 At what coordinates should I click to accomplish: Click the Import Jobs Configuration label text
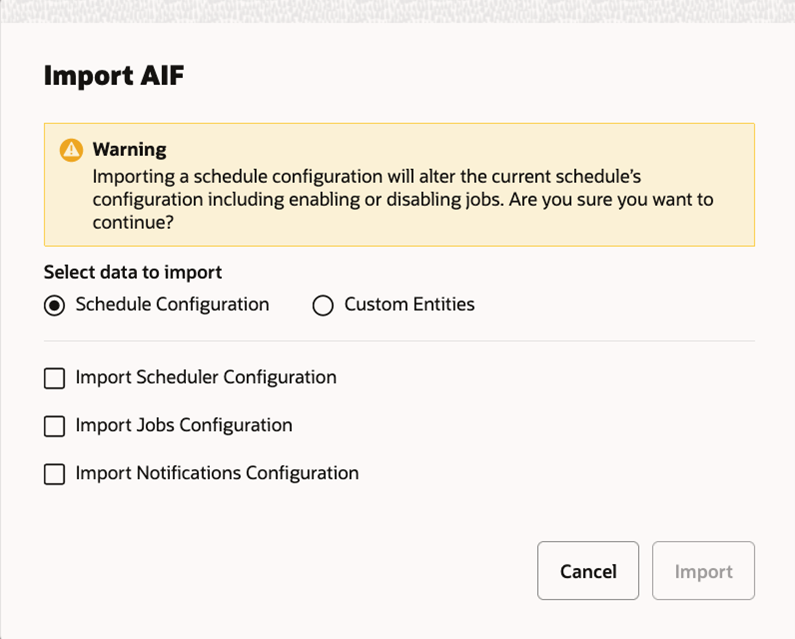184,425
